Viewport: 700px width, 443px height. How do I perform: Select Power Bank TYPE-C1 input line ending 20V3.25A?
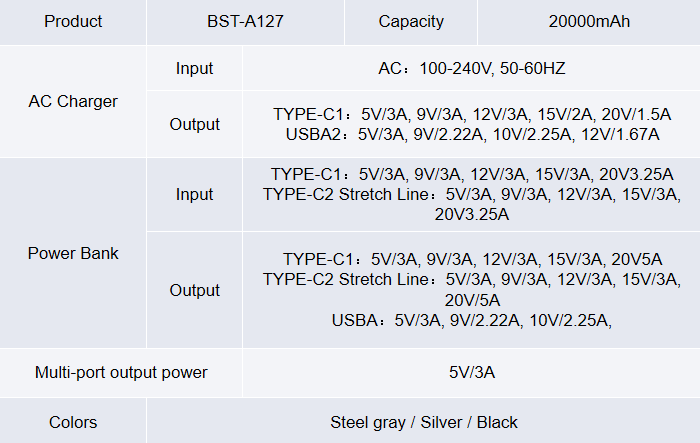[x=472, y=174]
